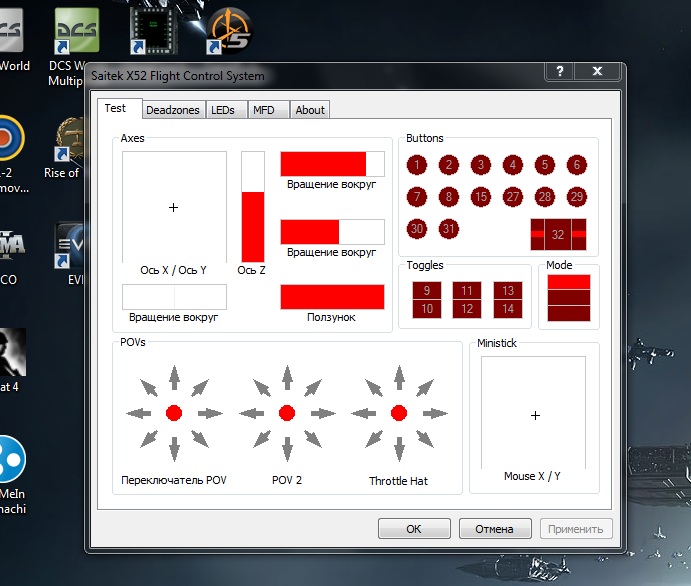The height and width of the screenshot is (586, 691).
Task: Click toggle indicator 11
Action: 467,290
